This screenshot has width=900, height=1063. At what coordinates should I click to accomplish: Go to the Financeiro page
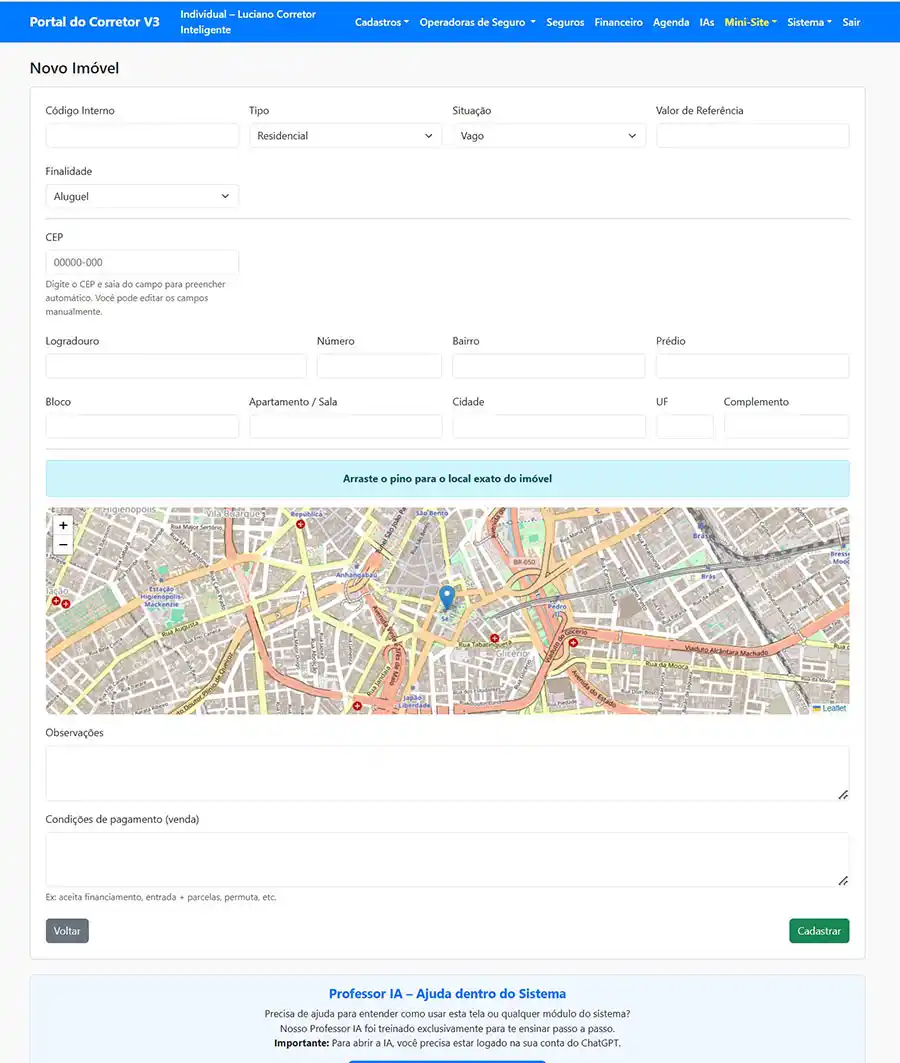point(618,22)
